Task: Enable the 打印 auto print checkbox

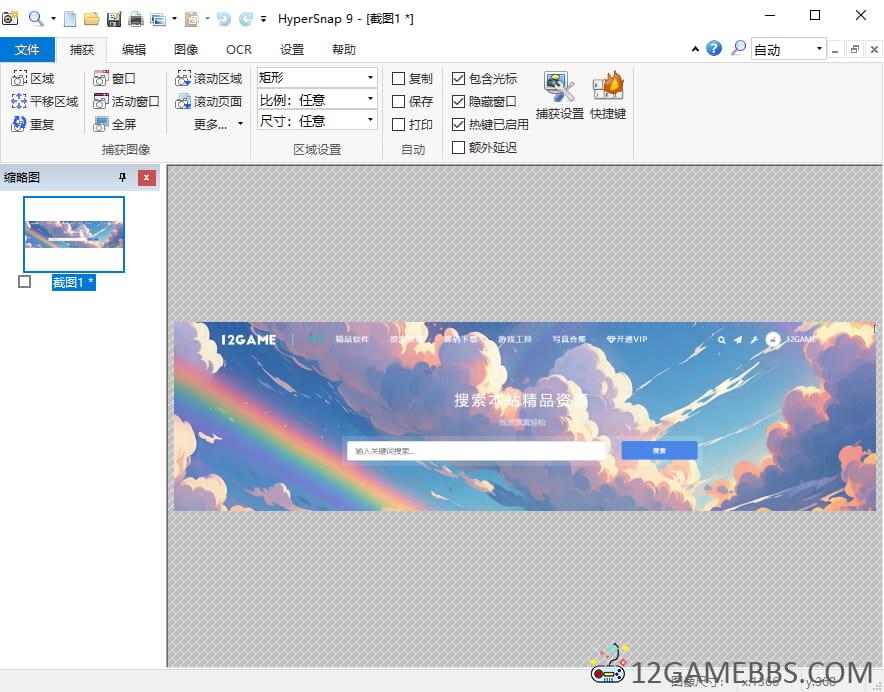Action: pyautogui.click(x=398, y=124)
